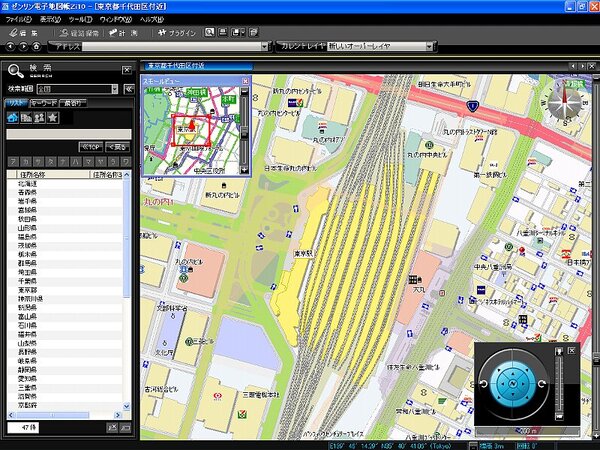Click the zoom slider on the navigation control
The height and width of the screenshot is (450, 600).
click(x=559, y=385)
